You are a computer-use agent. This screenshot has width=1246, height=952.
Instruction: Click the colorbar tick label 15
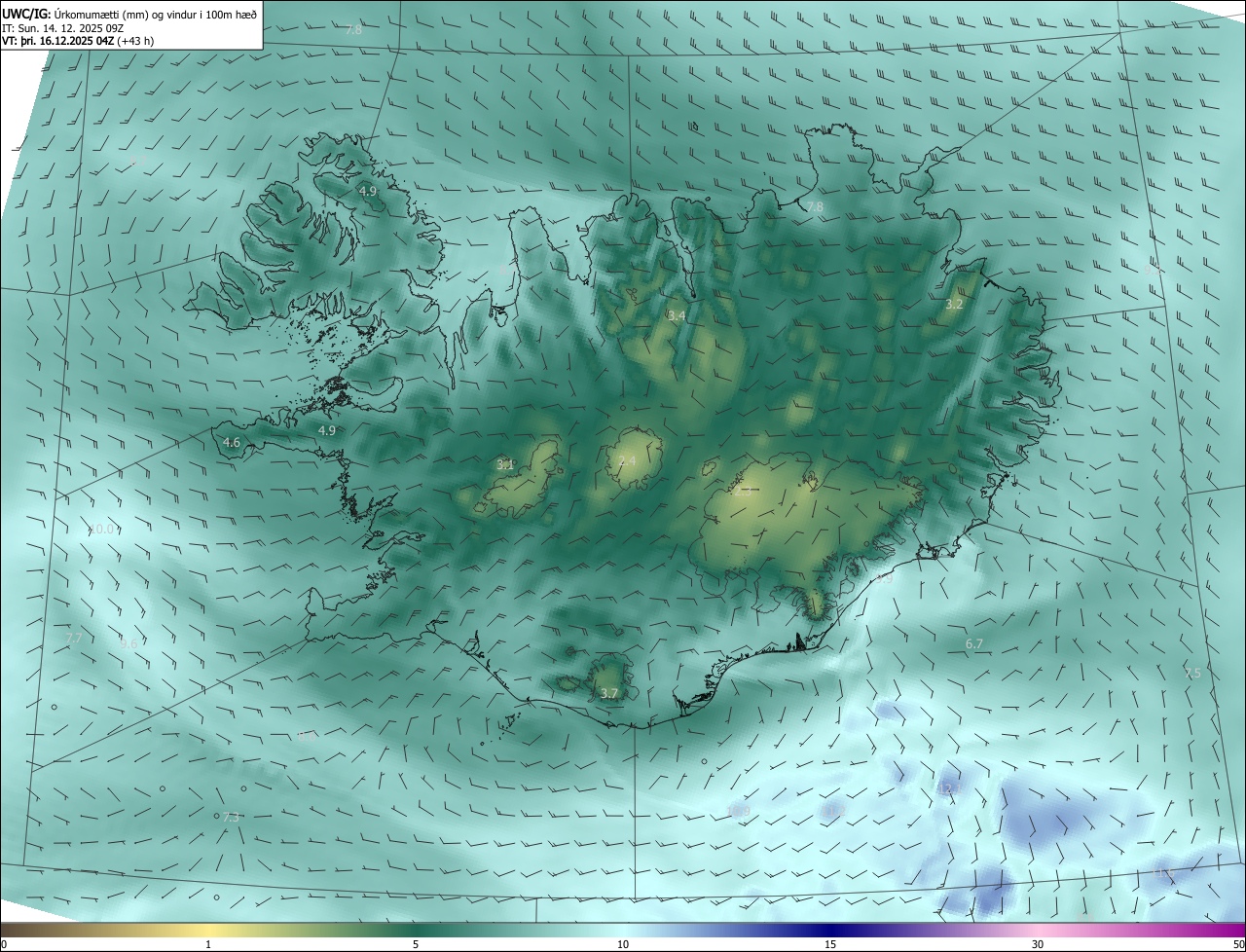pos(830,944)
